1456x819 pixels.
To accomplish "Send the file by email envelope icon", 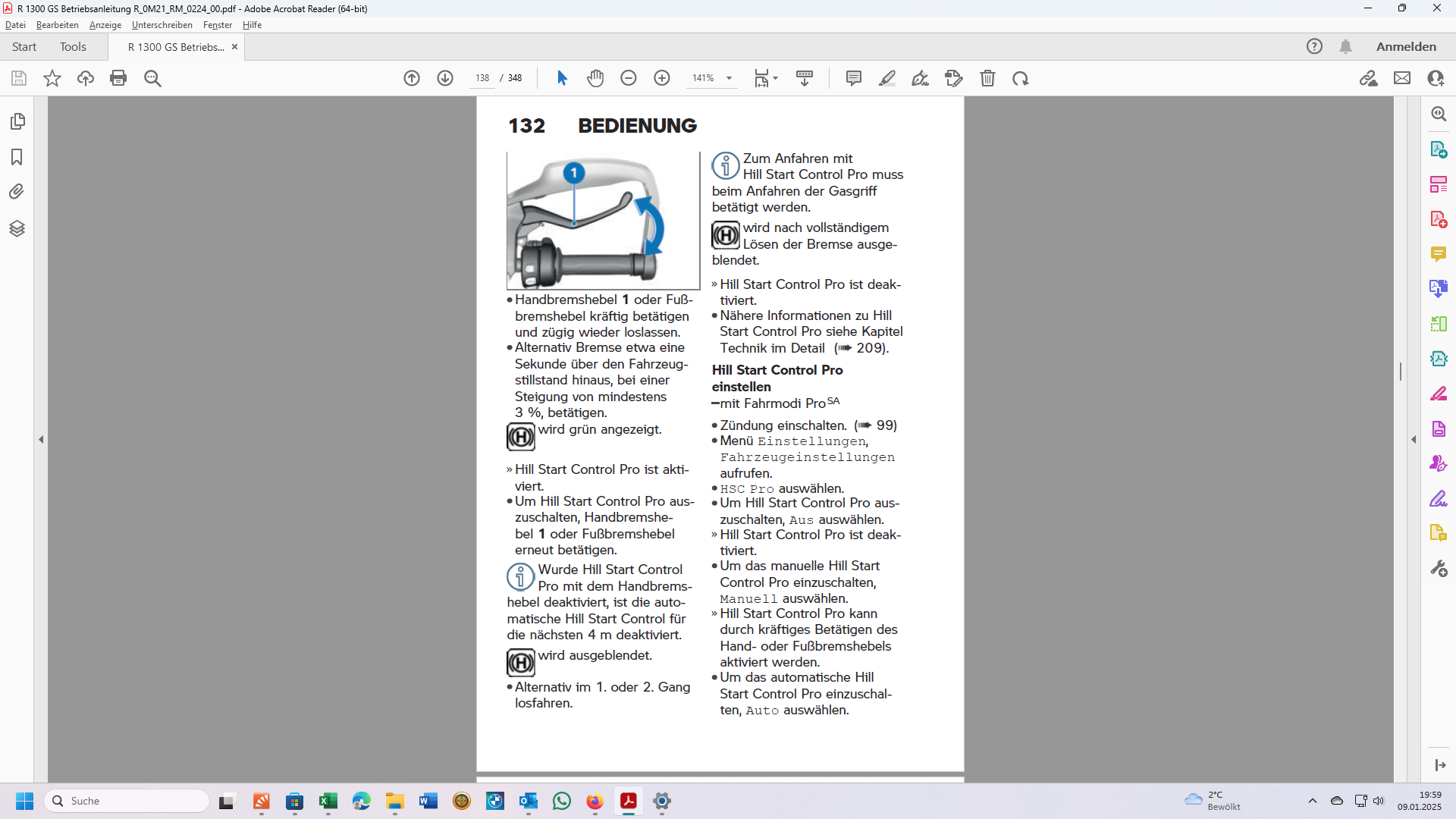I will click(x=1402, y=78).
